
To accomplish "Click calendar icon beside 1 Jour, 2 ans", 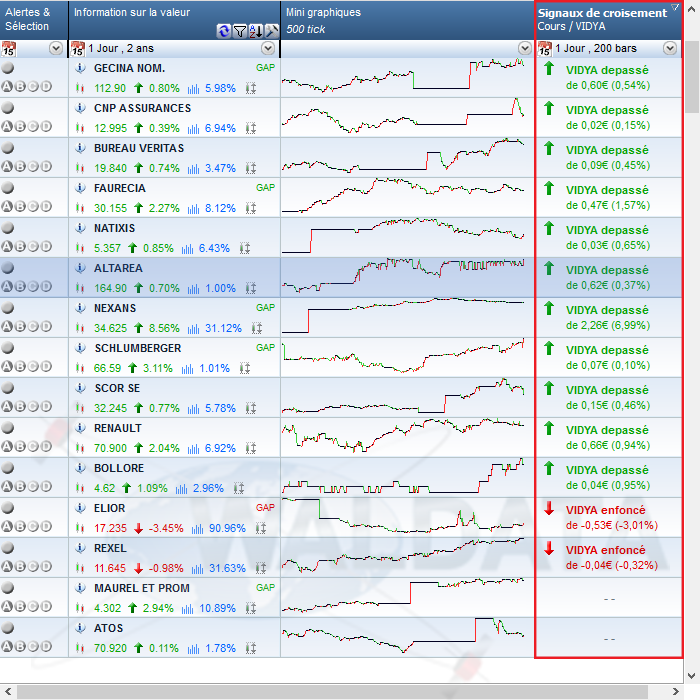I will (x=78, y=48).
